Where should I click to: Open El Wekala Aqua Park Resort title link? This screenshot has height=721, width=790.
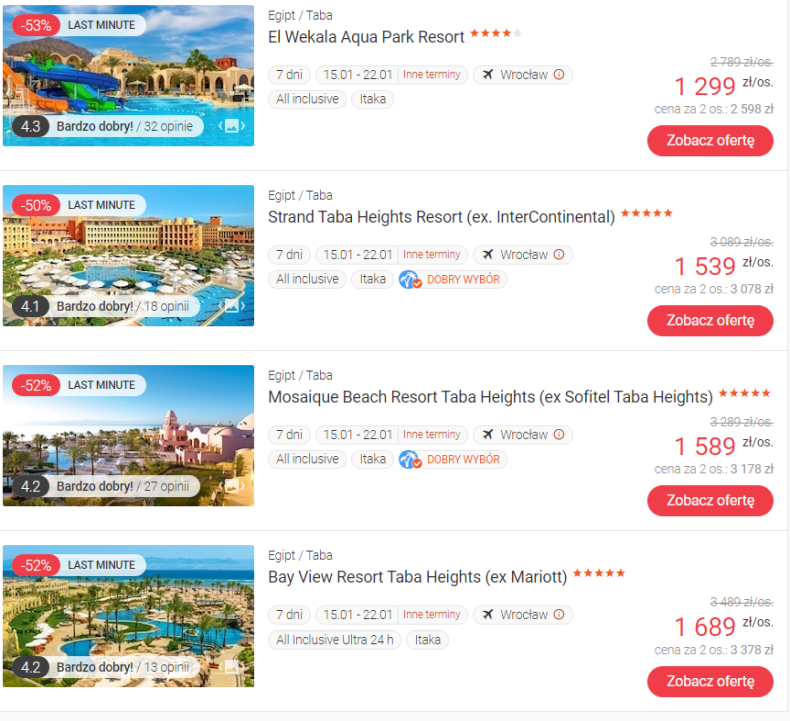(x=366, y=37)
